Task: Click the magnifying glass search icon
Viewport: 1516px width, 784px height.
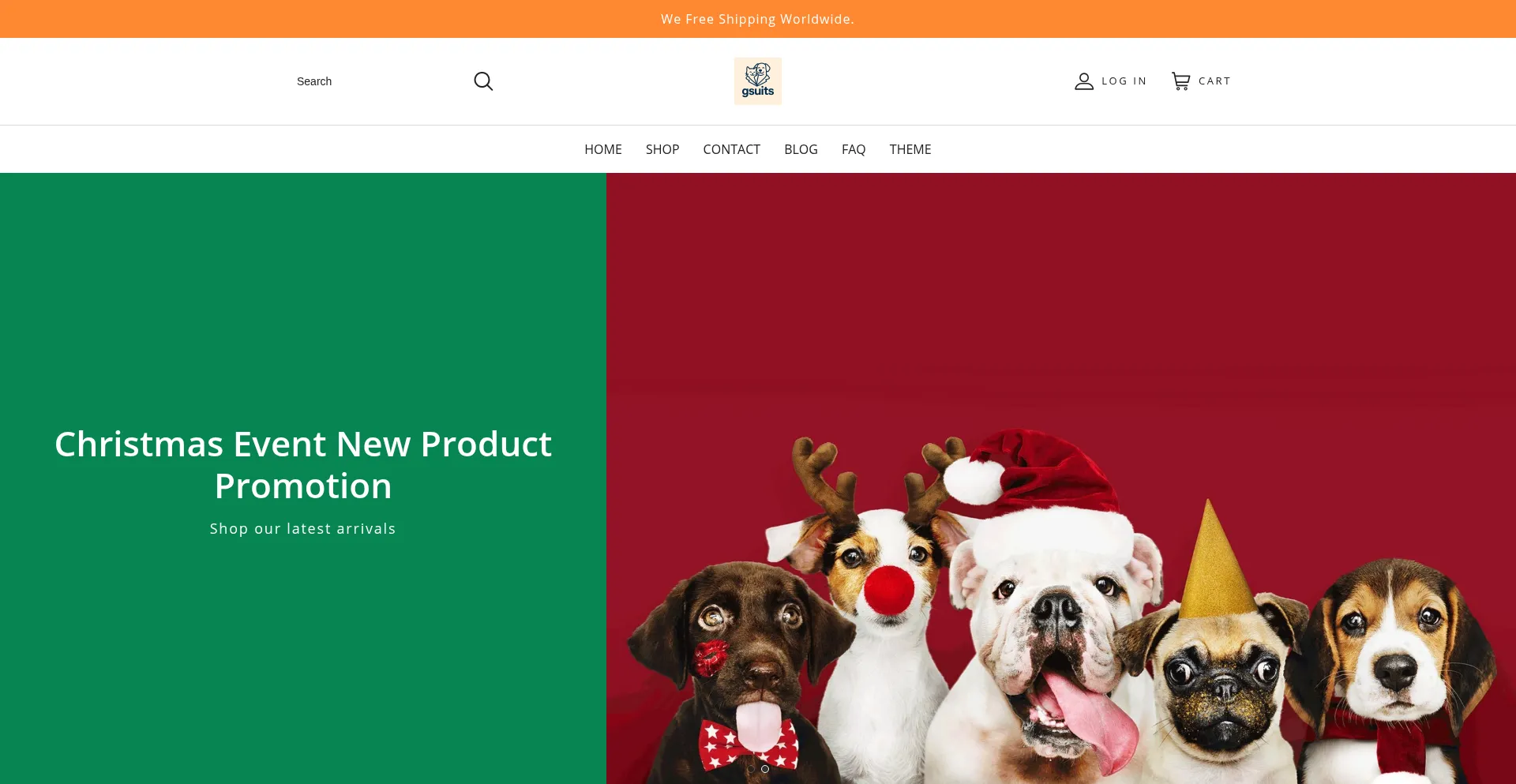Action: click(x=483, y=81)
